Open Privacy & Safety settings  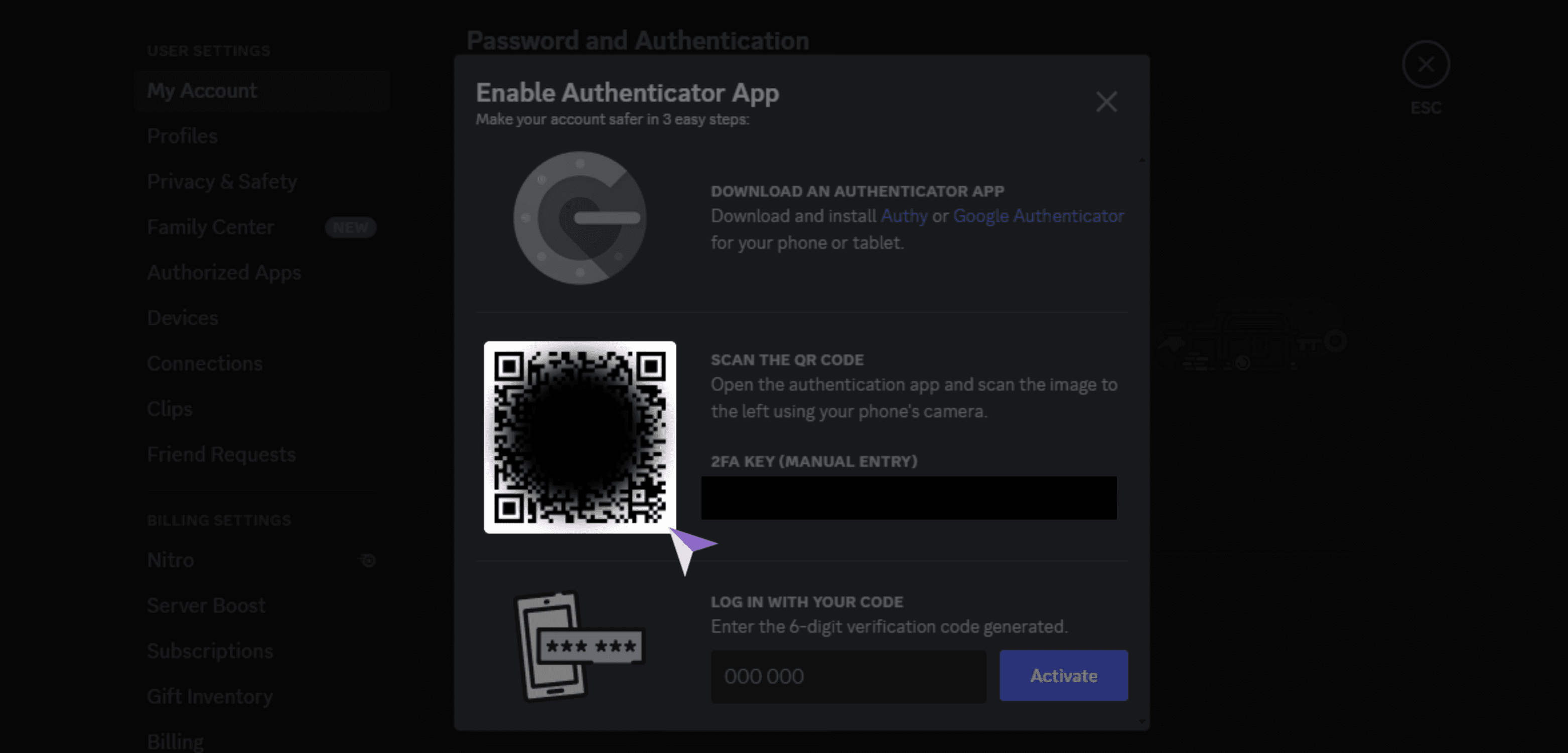222,182
